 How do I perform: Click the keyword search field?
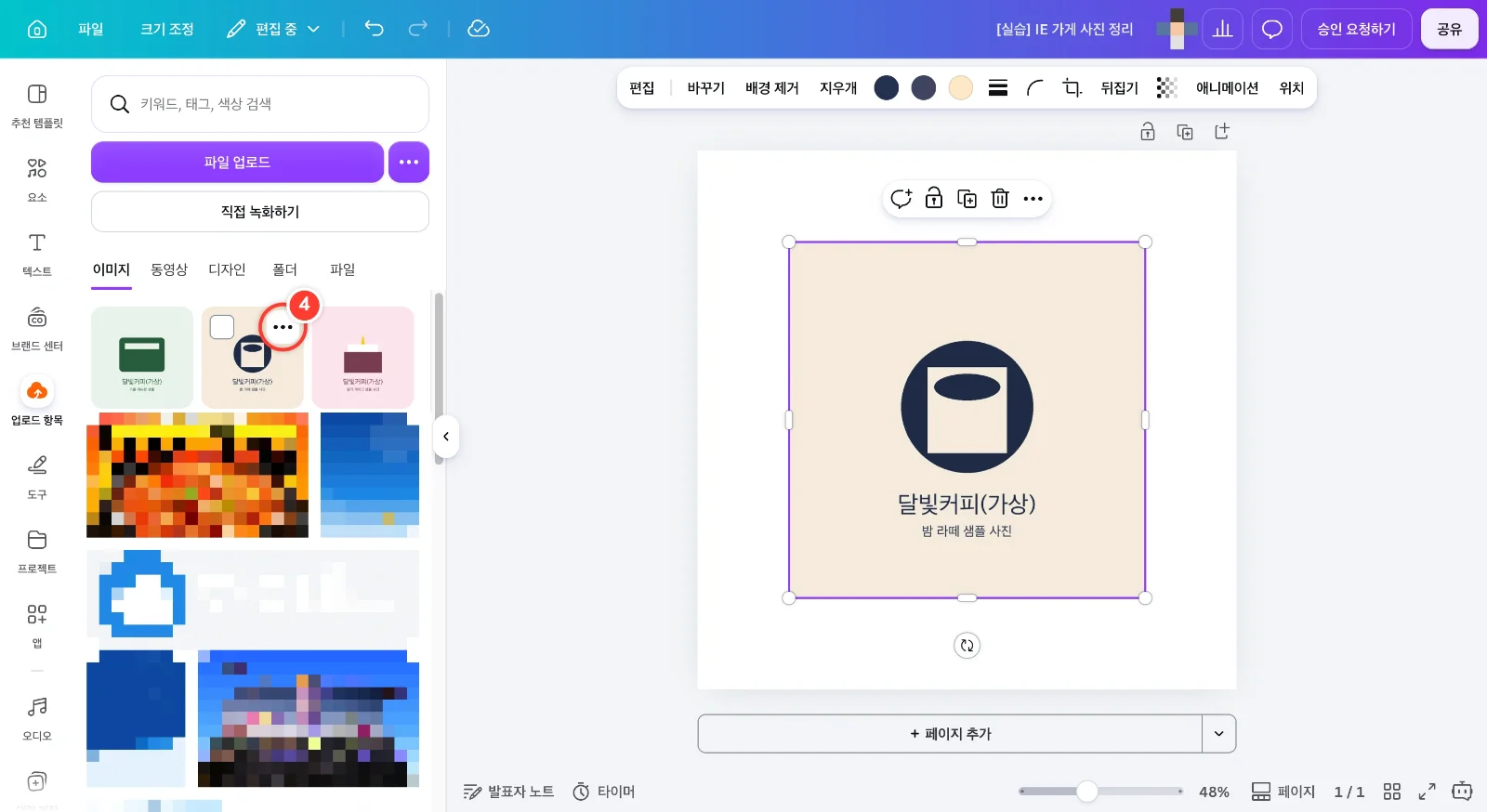[260, 104]
